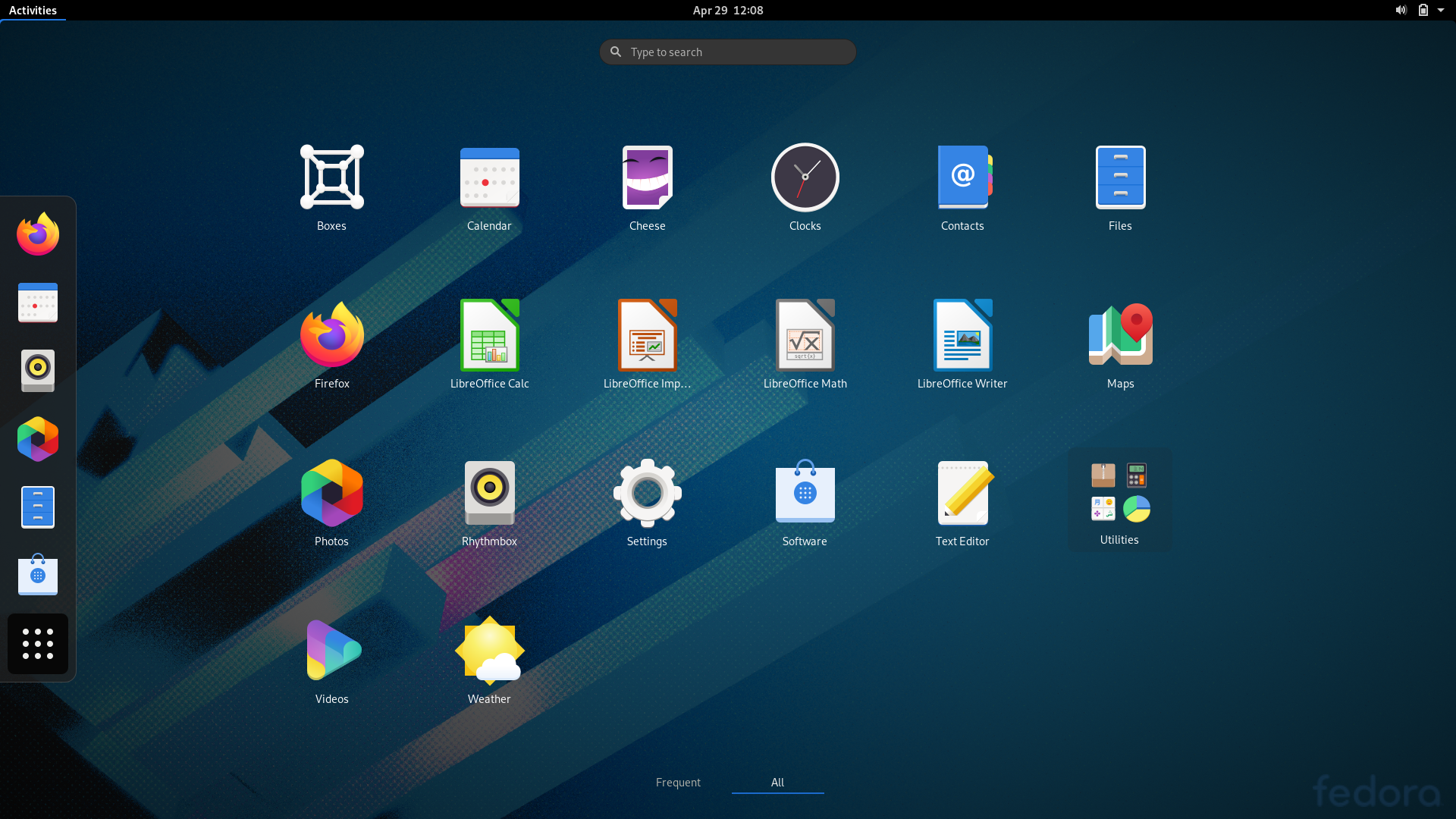The height and width of the screenshot is (819, 1456).
Task: Open the Boxes application
Action: point(331,188)
